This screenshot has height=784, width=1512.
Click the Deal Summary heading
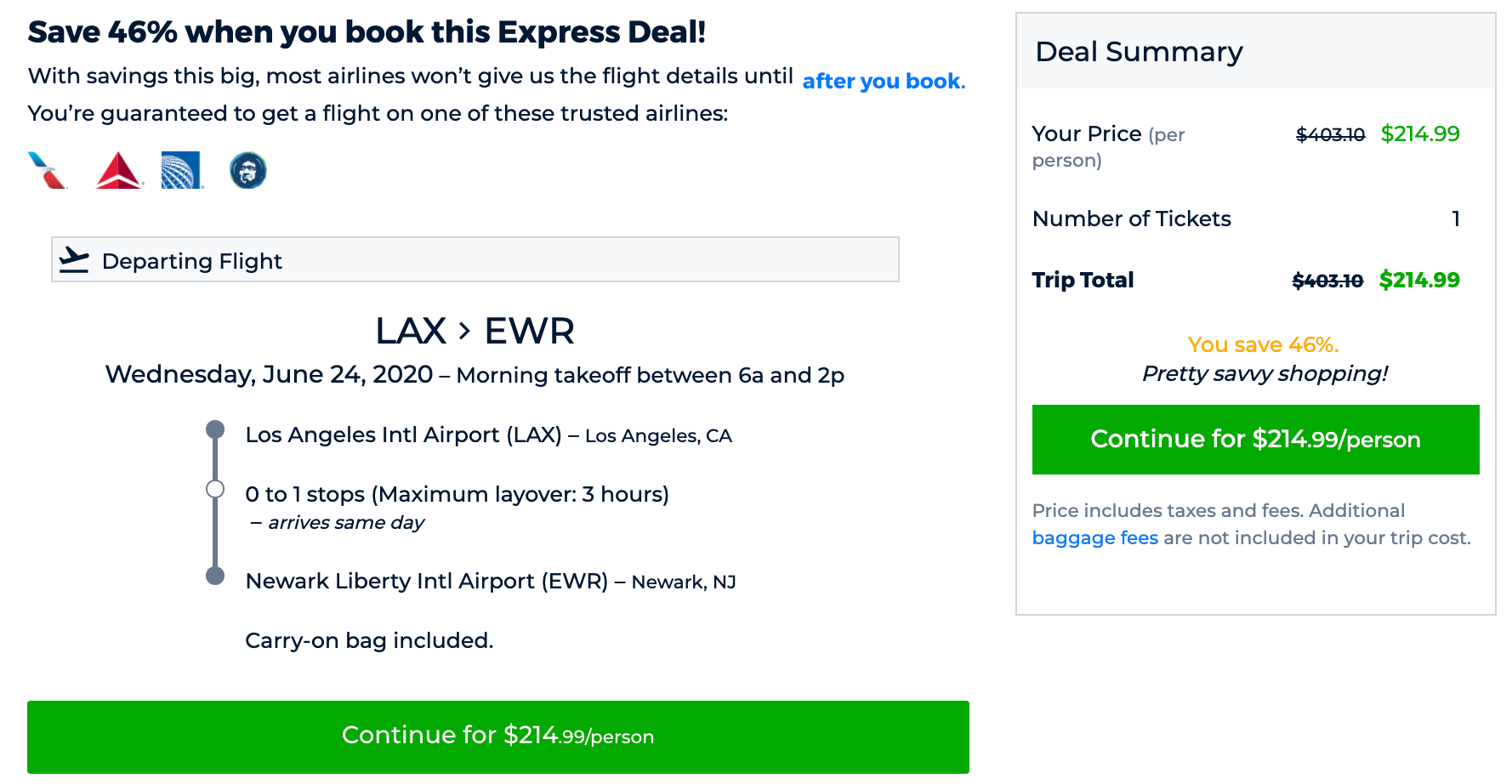[1139, 52]
